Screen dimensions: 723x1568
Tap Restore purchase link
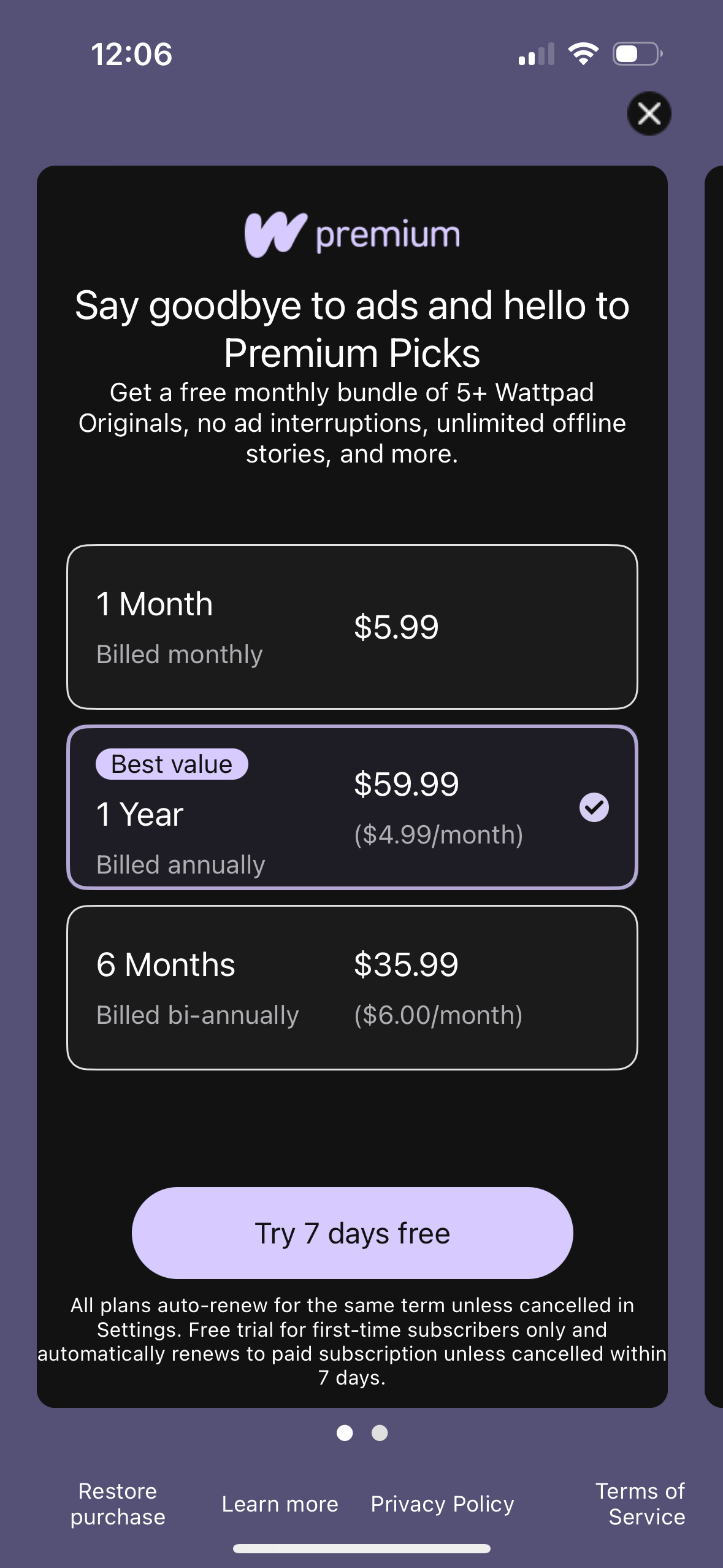118,1504
